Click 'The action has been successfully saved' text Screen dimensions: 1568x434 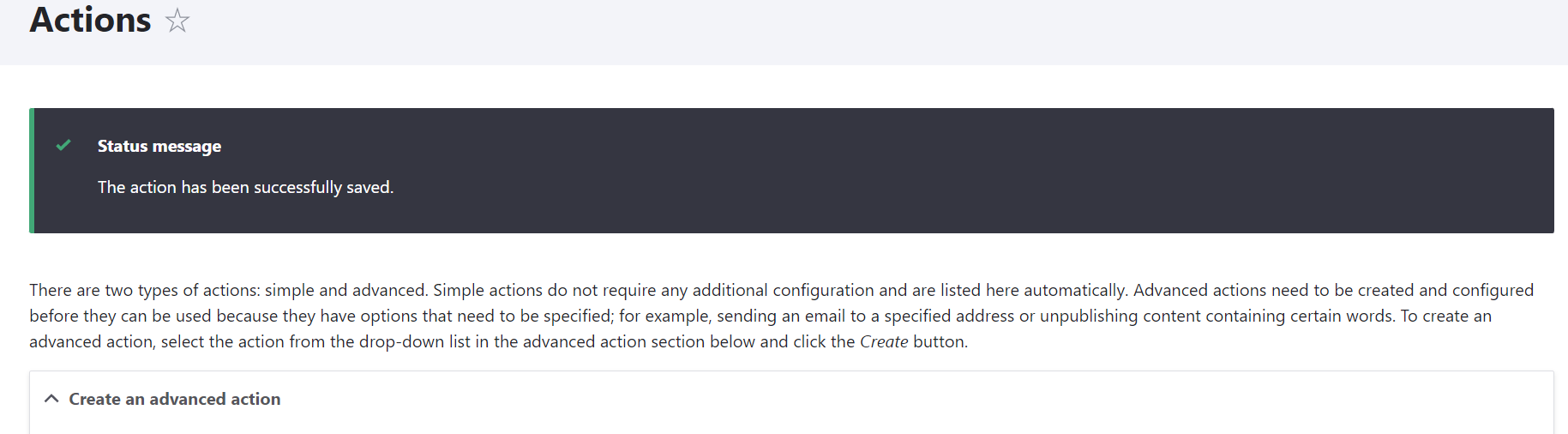tap(245, 187)
